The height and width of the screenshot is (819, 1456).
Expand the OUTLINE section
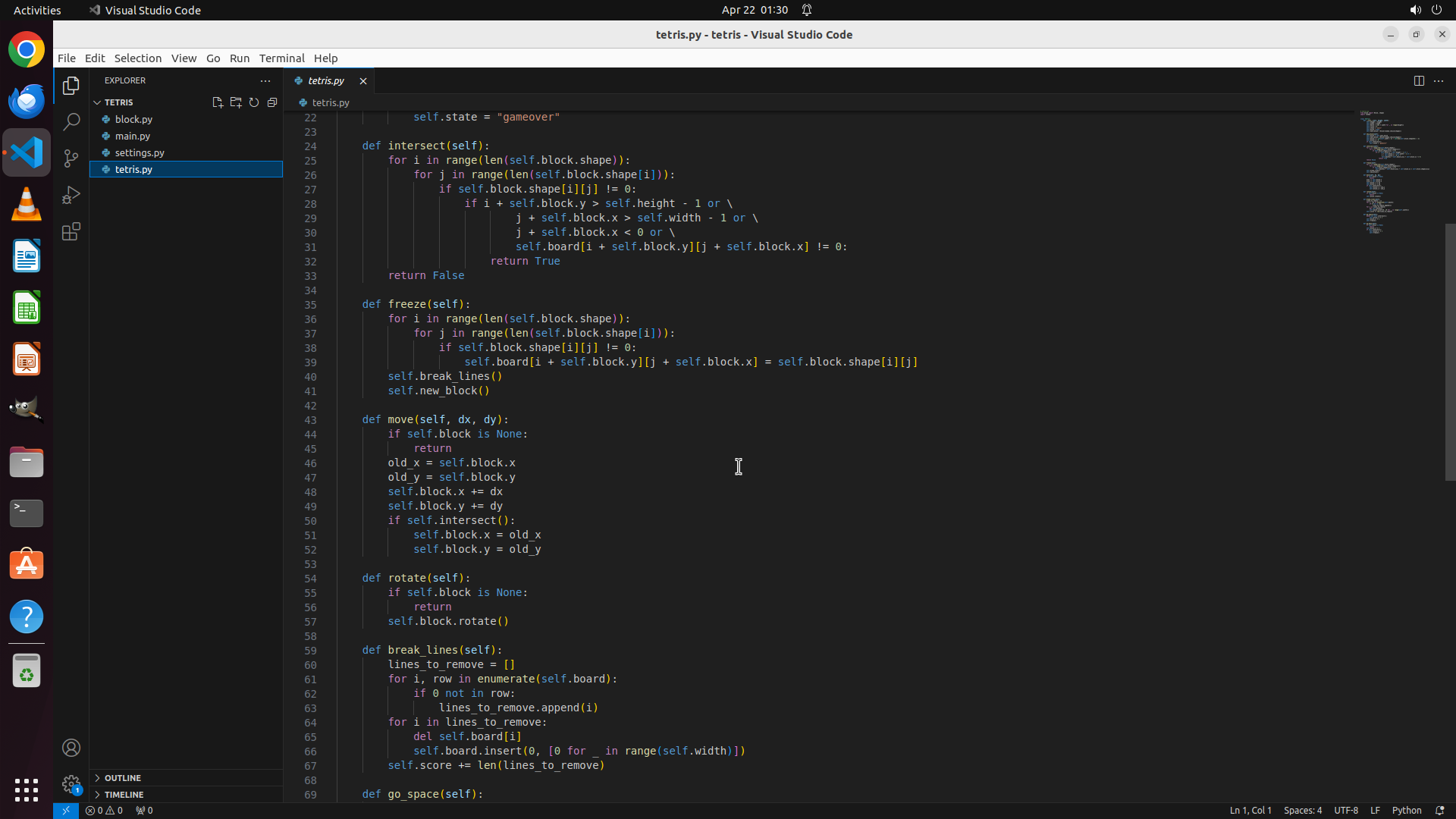[x=123, y=778]
